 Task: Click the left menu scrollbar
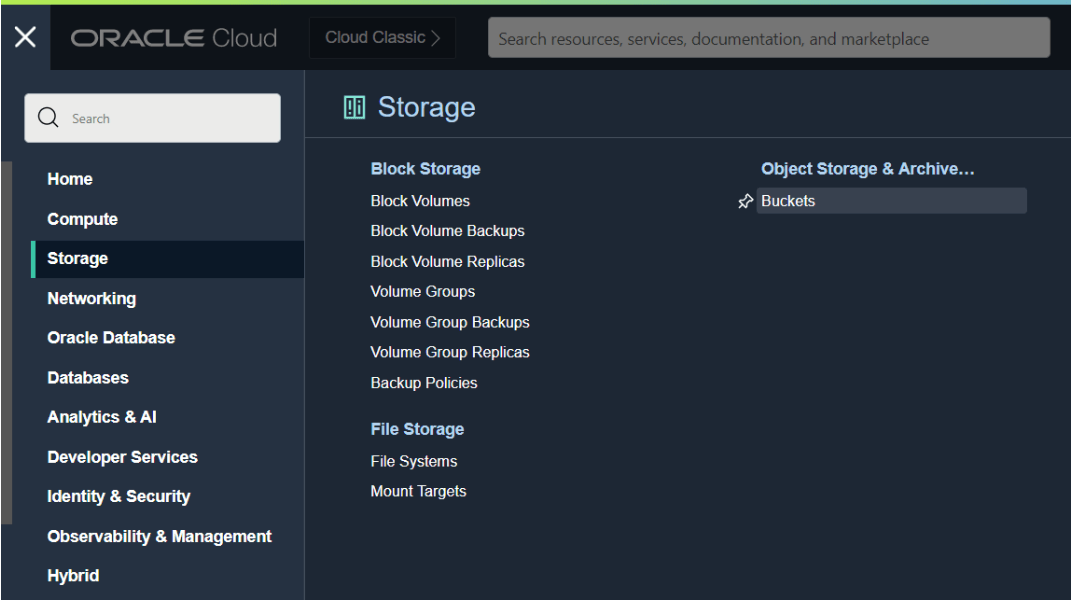pyautogui.click(x=6, y=340)
